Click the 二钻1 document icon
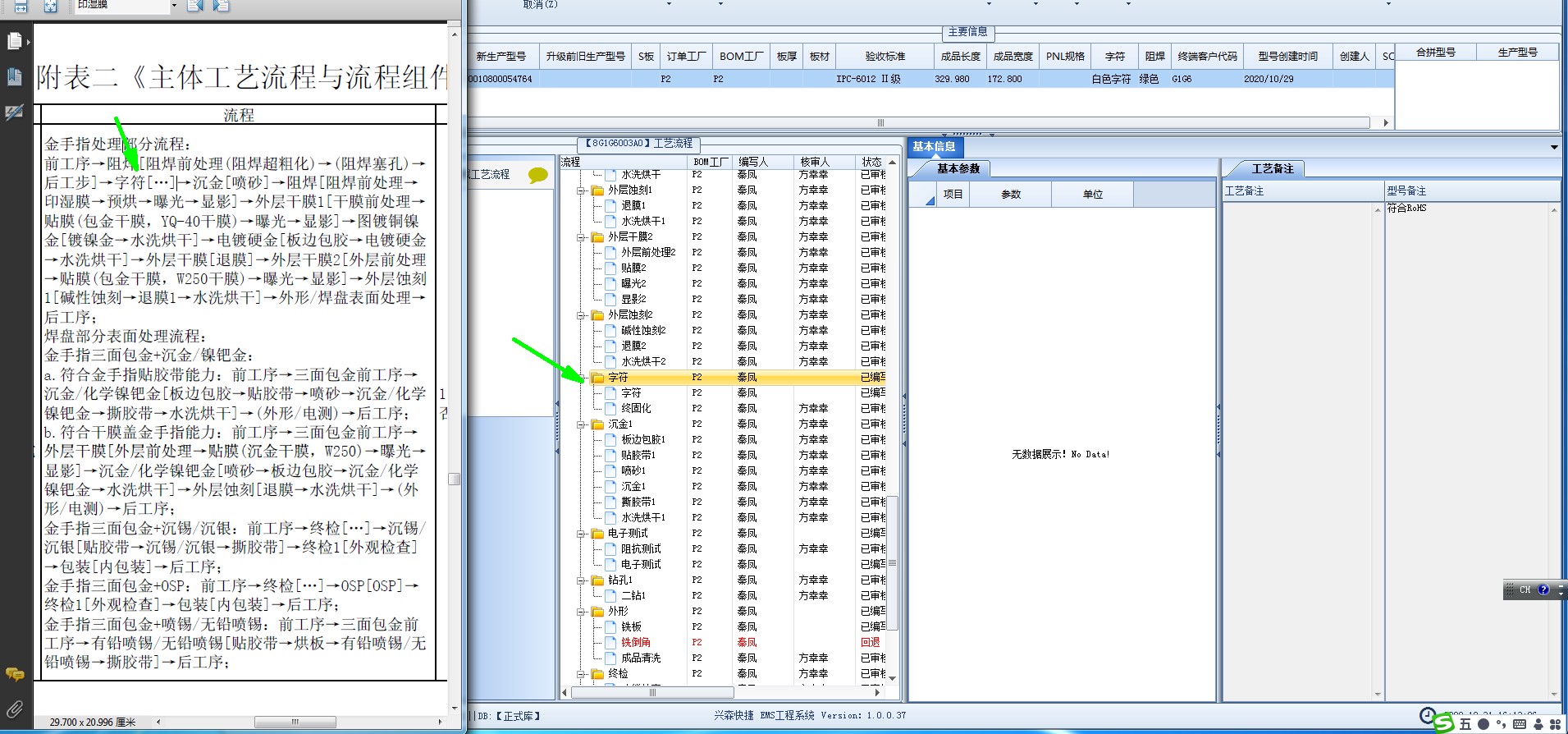Screen dimensions: 1568x734 click(x=610, y=596)
